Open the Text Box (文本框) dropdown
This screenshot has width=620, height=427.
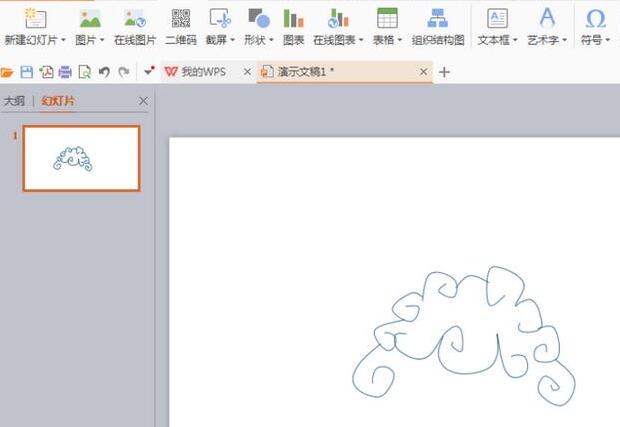(496, 41)
